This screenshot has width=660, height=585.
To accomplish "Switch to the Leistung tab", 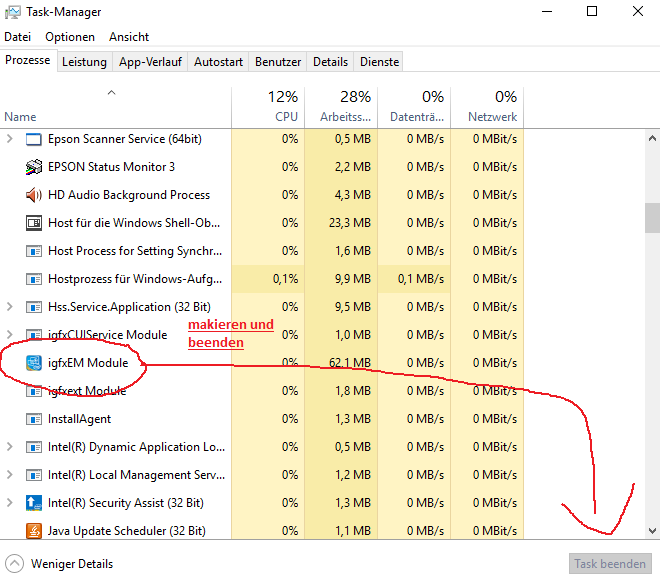I will [x=84, y=62].
